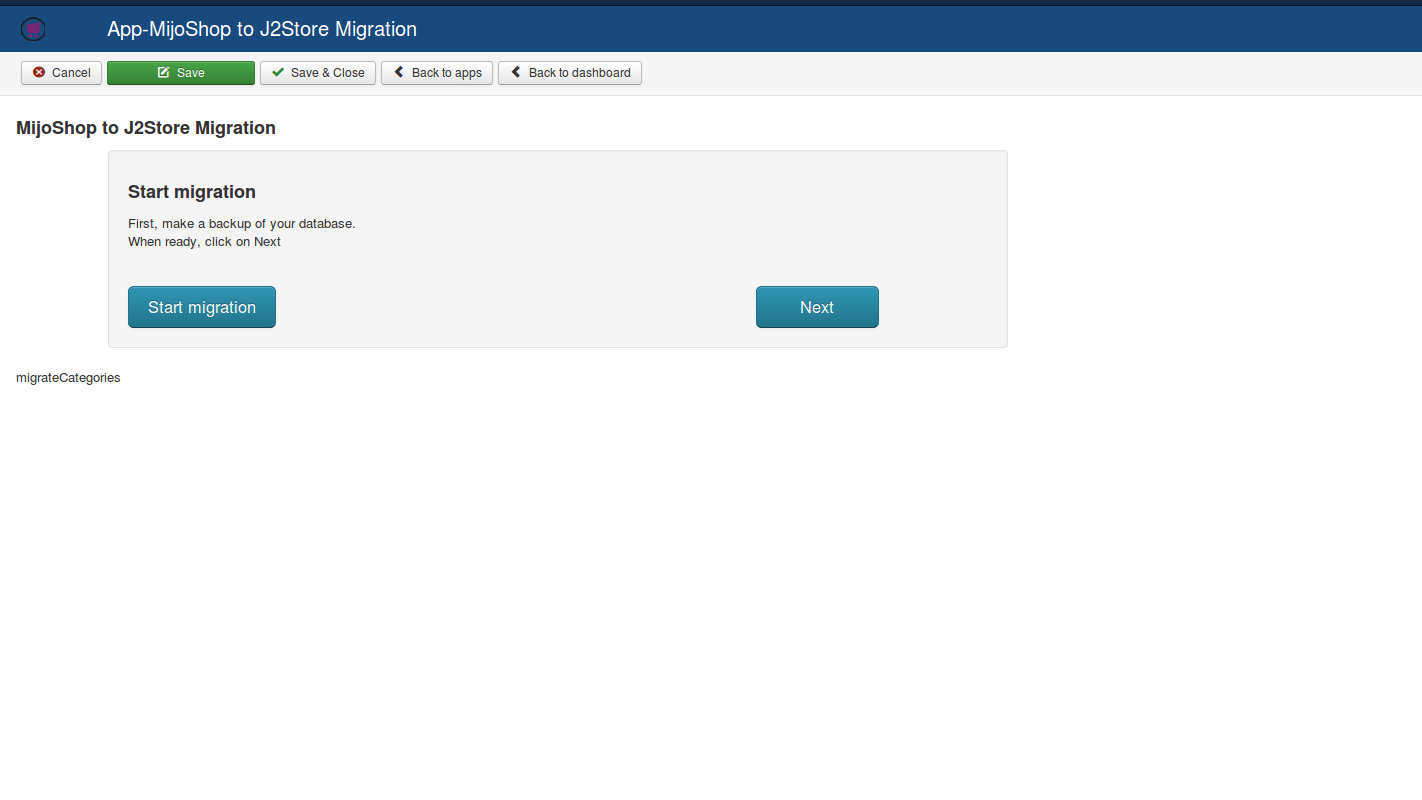Click the 'Start migration' panel heading
This screenshot has width=1422, height=800.
point(192,192)
